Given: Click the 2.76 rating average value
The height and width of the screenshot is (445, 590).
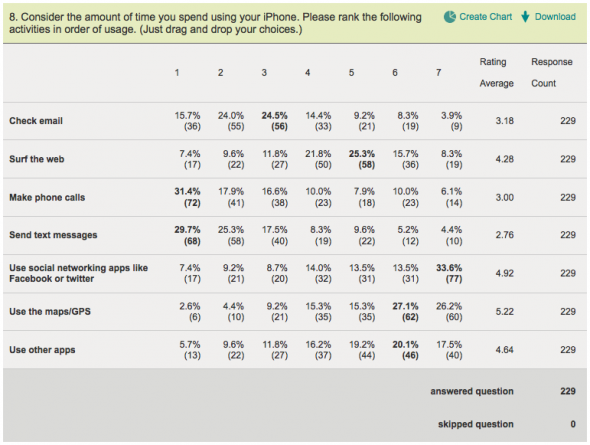Looking at the screenshot, I should pos(504,235).
